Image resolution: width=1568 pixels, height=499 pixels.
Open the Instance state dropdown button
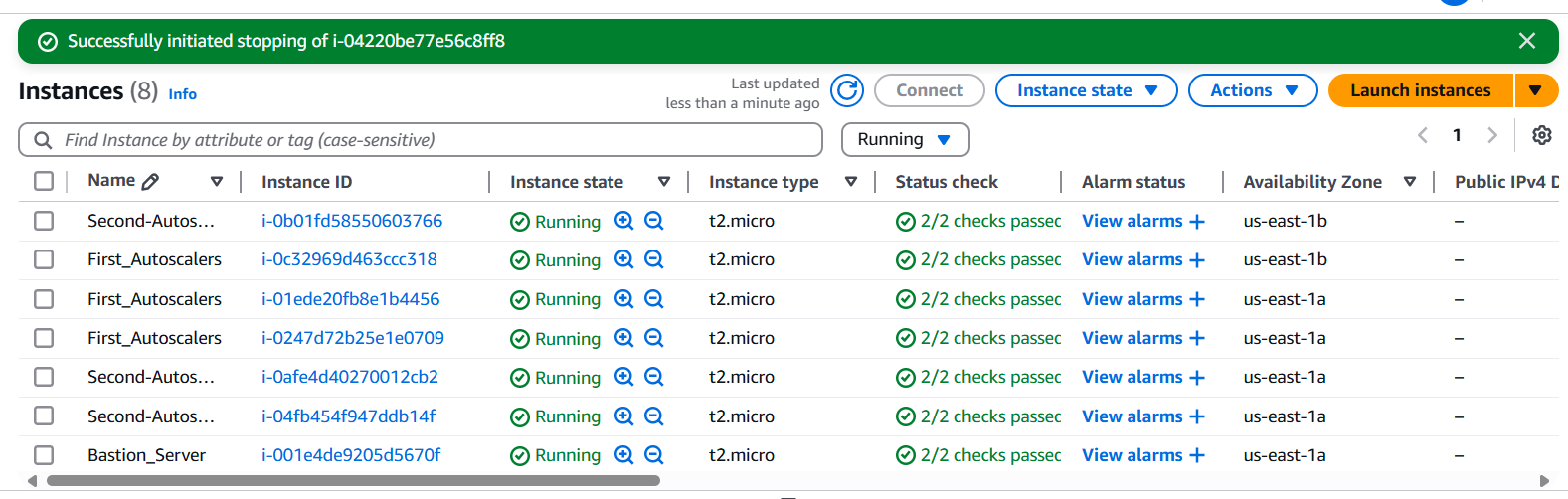coord(1087,90)
